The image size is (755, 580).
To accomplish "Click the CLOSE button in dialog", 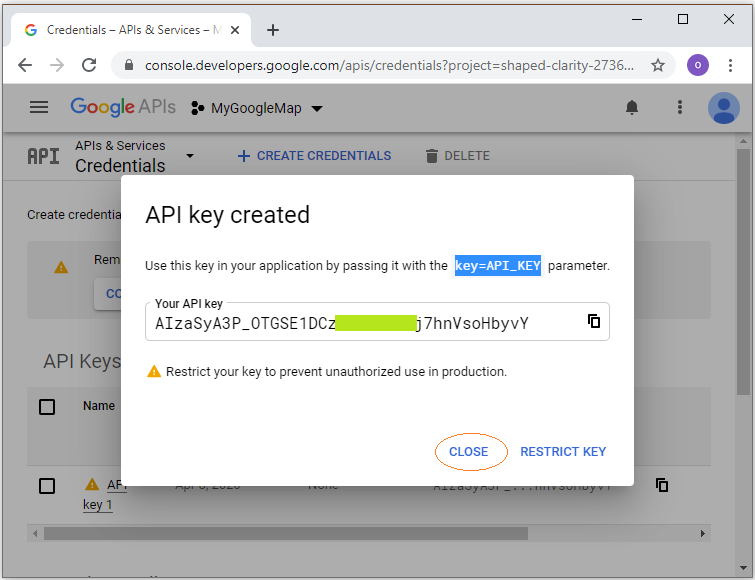I will coord(469,451).
